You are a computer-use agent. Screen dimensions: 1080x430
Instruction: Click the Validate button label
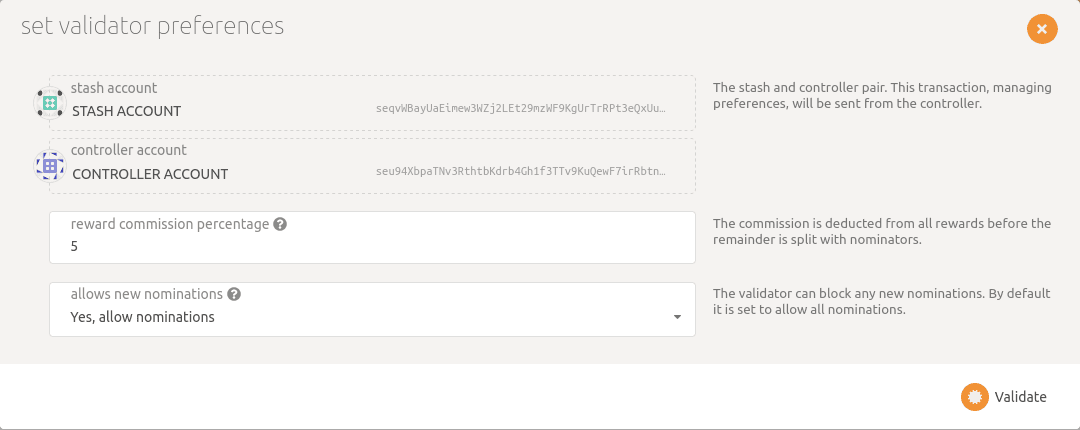1020,397
